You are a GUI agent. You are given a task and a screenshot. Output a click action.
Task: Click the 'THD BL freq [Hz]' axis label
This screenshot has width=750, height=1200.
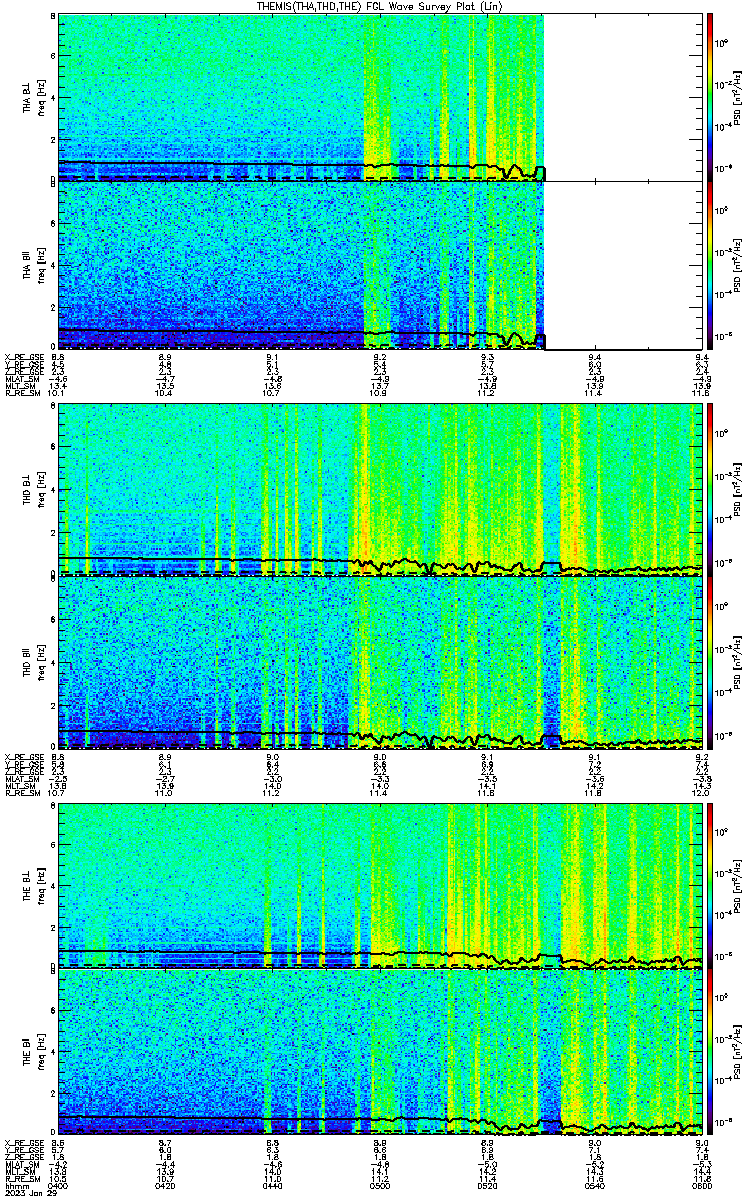(33, 491)
